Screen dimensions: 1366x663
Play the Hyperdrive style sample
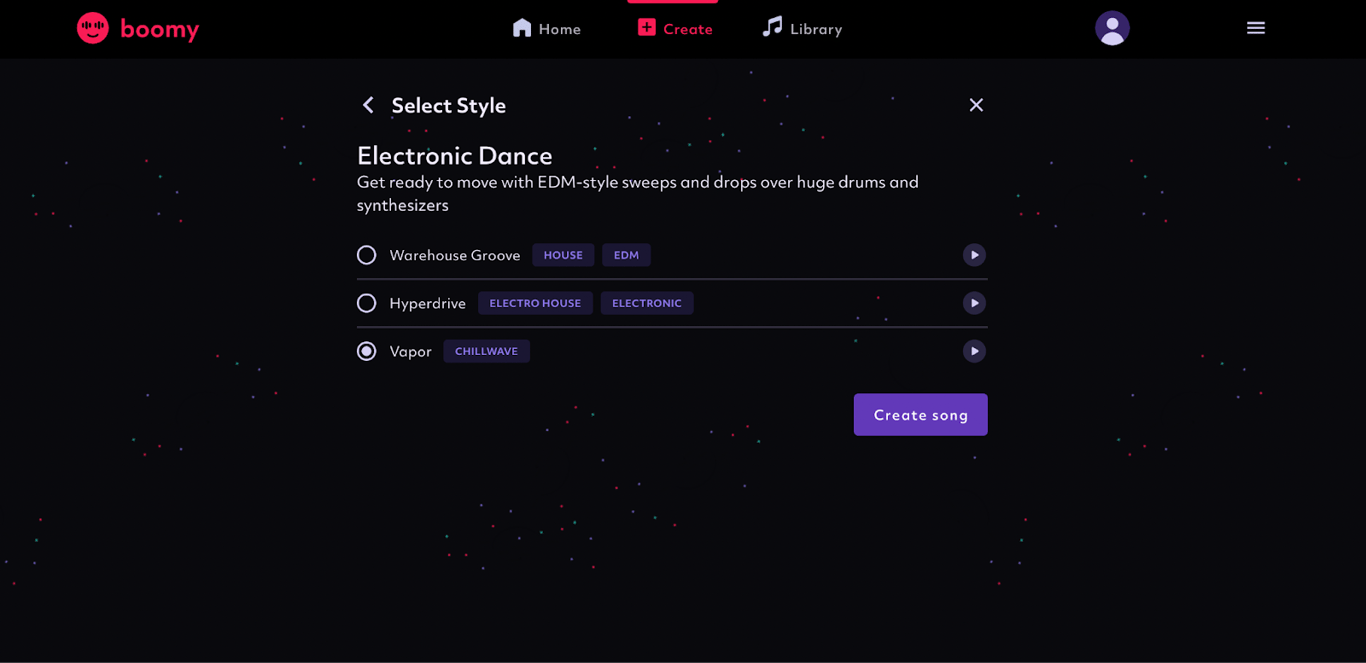click(974, 303)
